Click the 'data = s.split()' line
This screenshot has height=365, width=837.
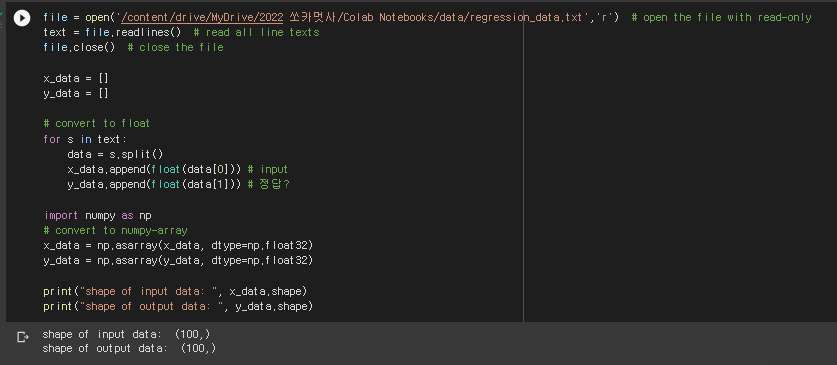(115, 154)
